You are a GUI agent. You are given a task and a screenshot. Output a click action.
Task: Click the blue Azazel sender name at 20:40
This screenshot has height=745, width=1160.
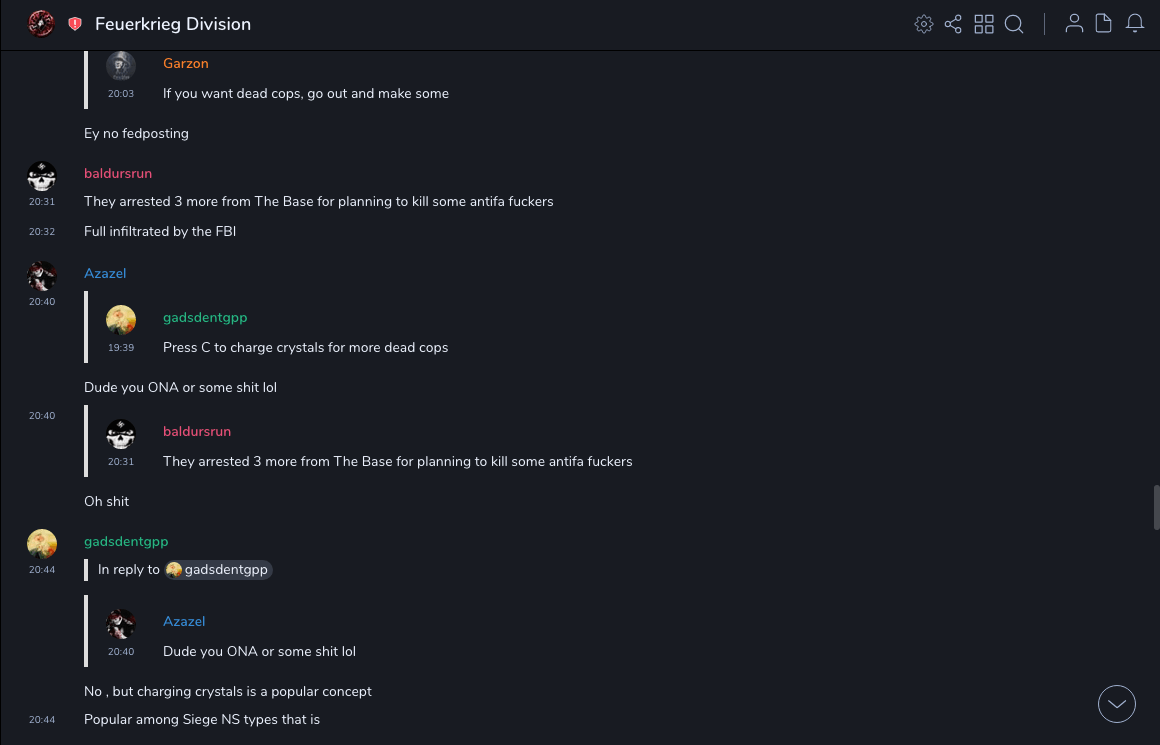(x=105, y=273)
